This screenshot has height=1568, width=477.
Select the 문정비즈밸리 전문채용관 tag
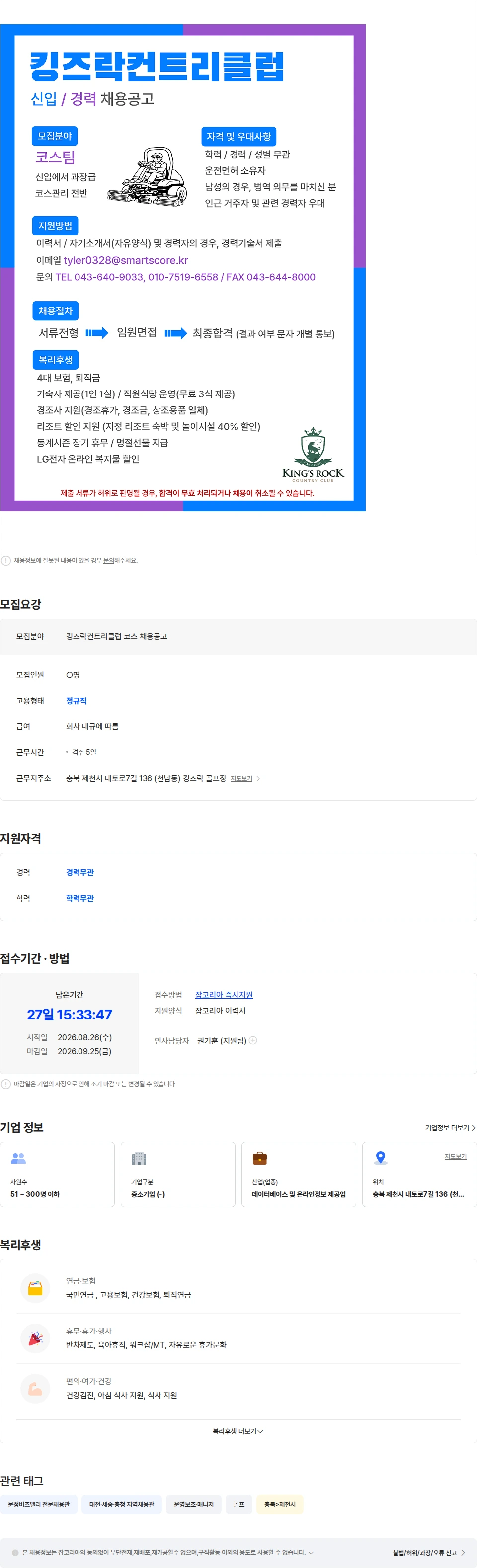[x=39, y=1504]
